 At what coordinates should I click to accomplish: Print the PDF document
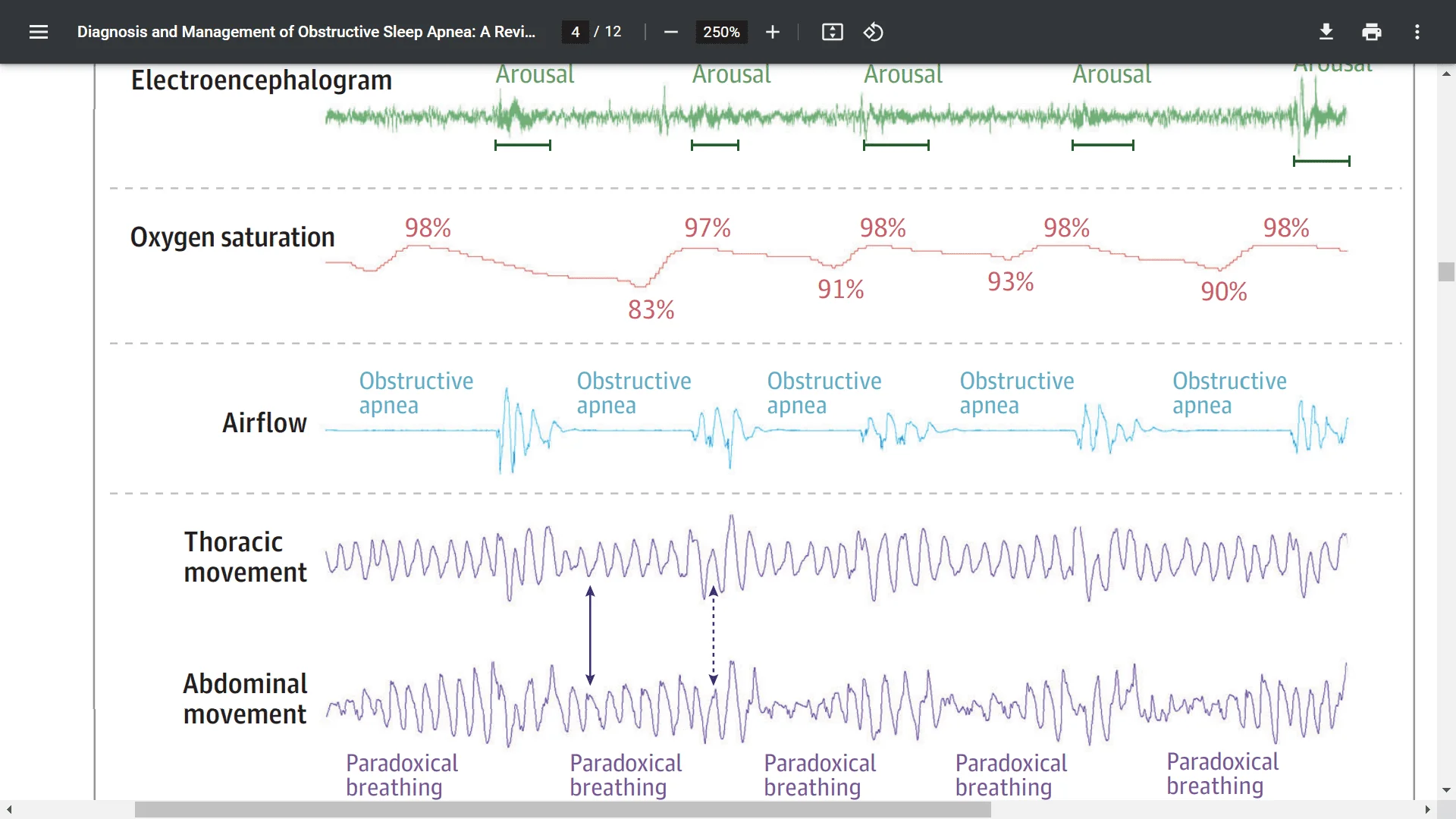point(1372,32)
